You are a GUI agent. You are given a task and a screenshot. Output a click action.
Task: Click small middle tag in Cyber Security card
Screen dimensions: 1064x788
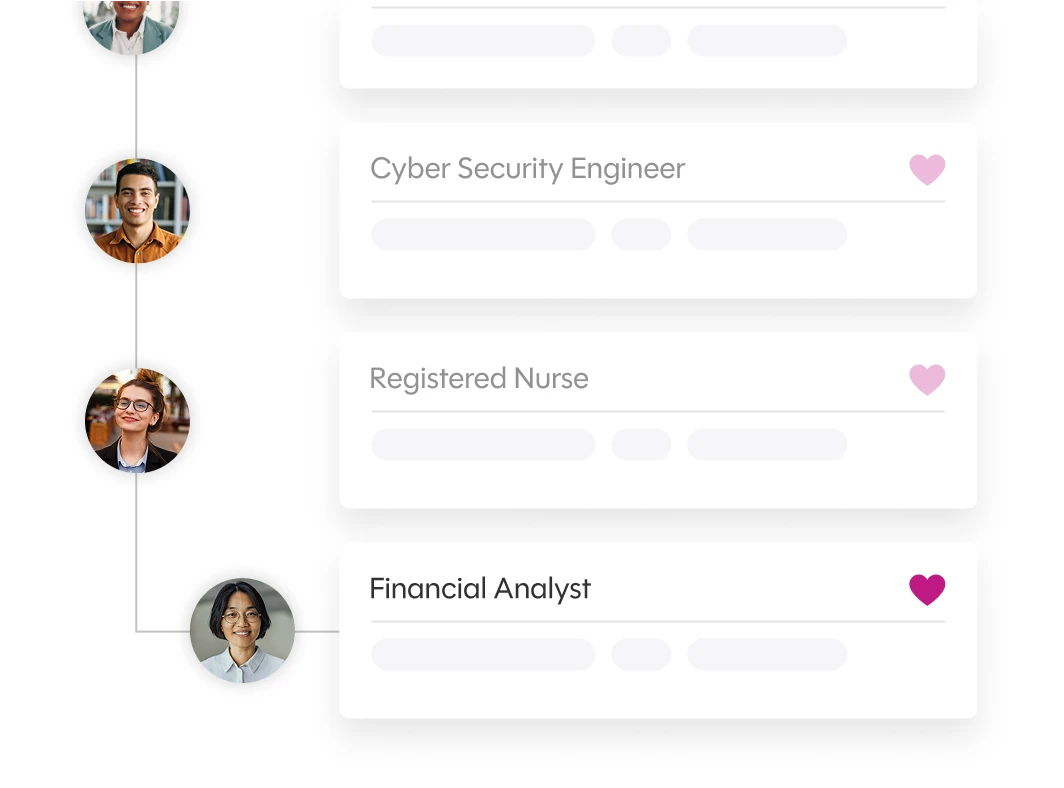coord(641,235)
